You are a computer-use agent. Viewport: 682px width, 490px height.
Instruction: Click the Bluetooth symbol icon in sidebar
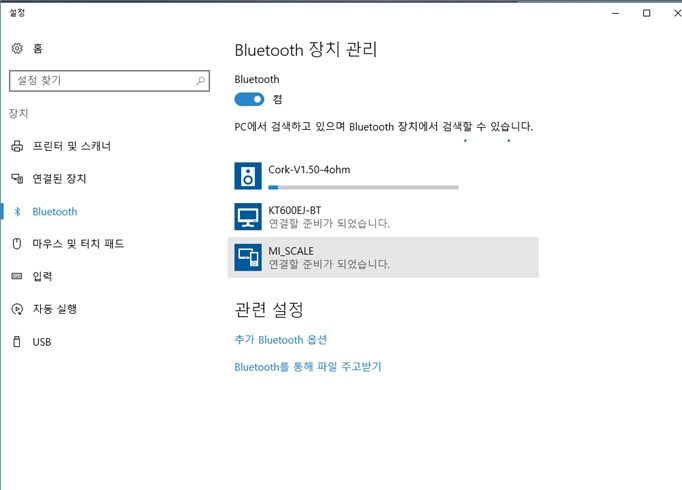point(17,212)
